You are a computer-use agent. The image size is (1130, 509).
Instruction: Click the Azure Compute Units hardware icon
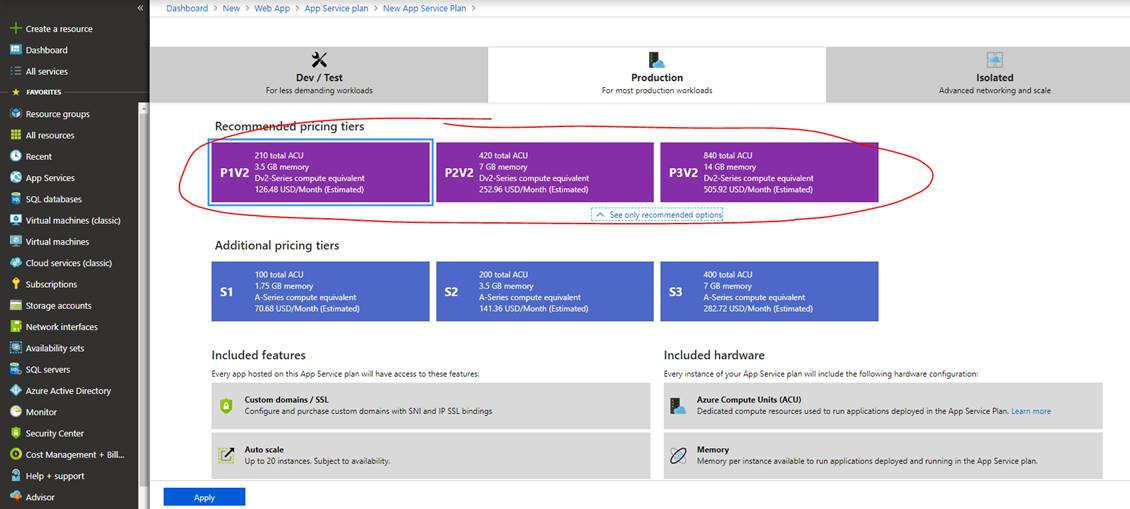click(678, 405)
